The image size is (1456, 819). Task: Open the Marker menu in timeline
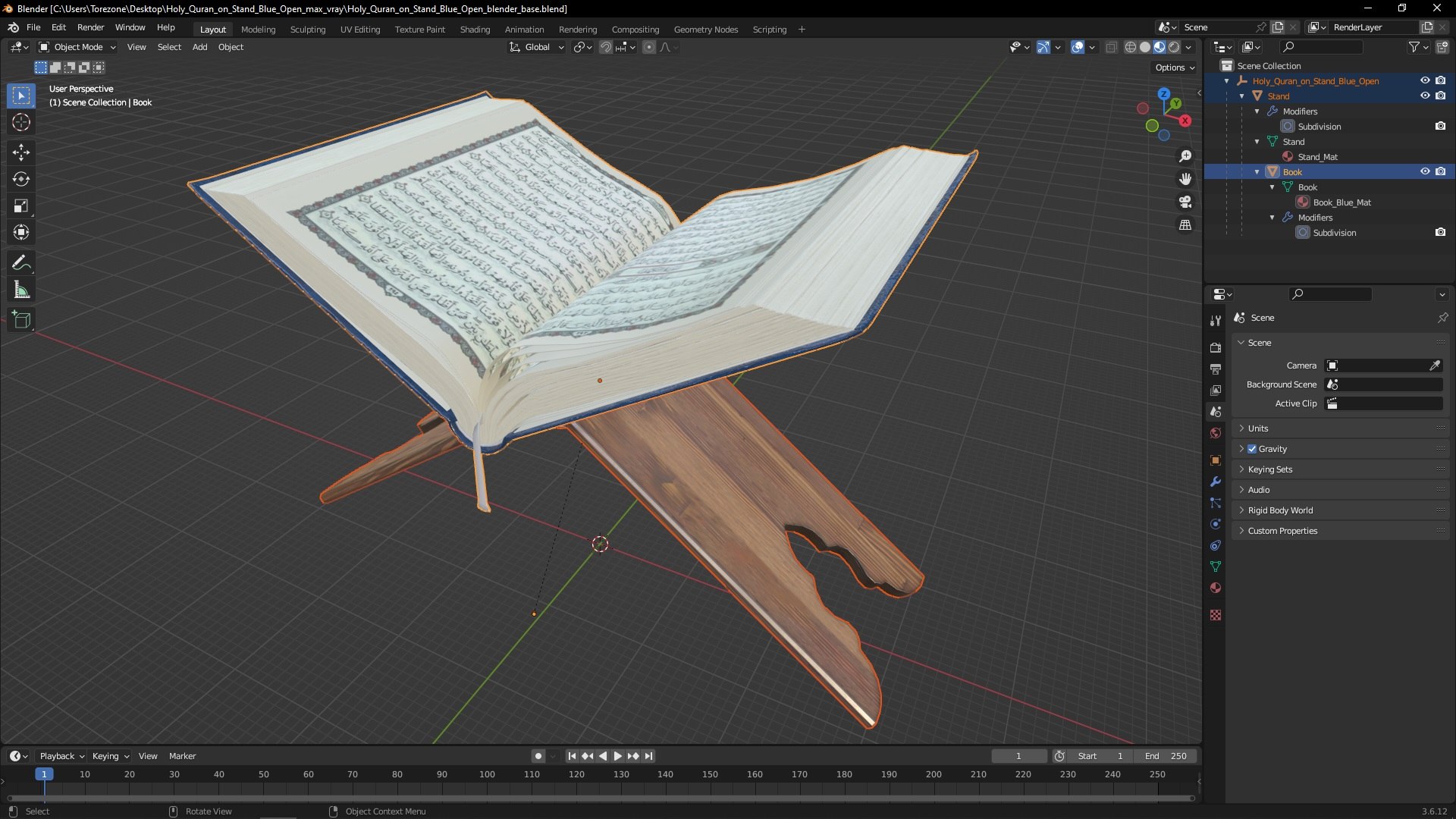182,756
